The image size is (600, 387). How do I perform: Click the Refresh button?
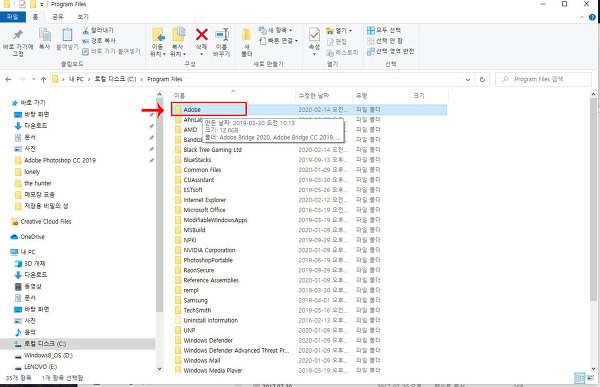(x=482, y=80)
